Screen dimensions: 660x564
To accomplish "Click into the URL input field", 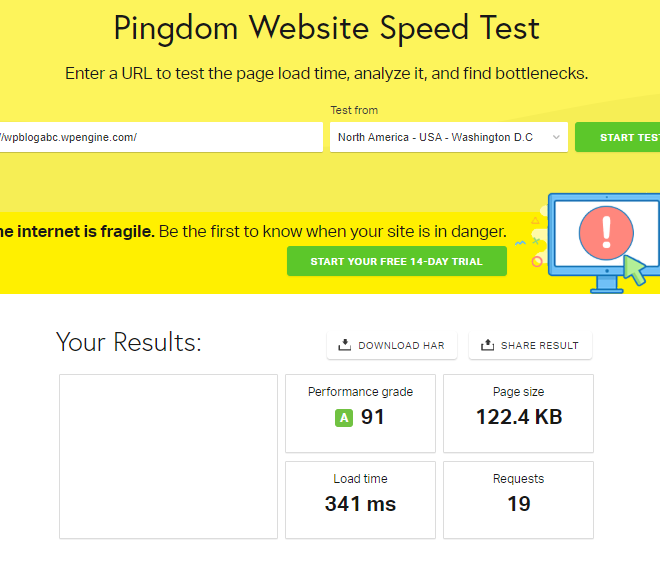I will [161, 137].
